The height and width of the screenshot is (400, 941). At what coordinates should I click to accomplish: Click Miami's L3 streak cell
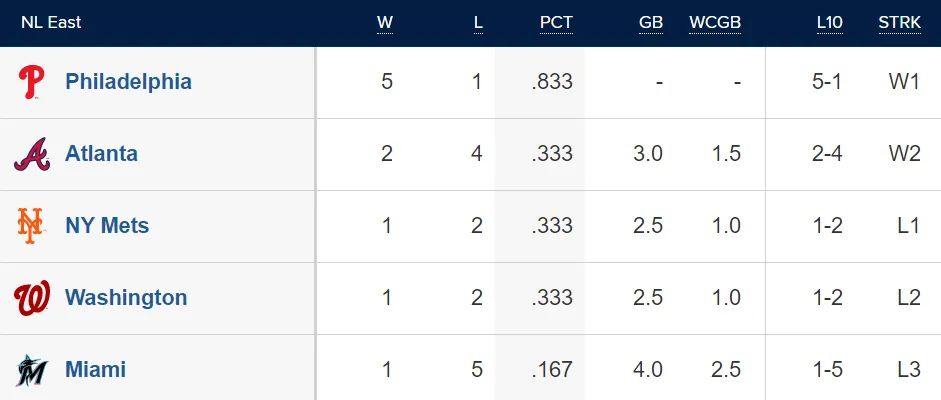[x=908, y=370]
